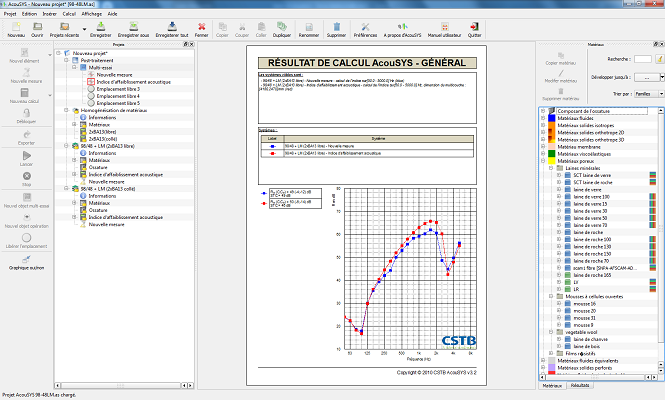Expand Matériaux fluides family
This screenshot has height=400, width=665.
[x=543, y=118]
